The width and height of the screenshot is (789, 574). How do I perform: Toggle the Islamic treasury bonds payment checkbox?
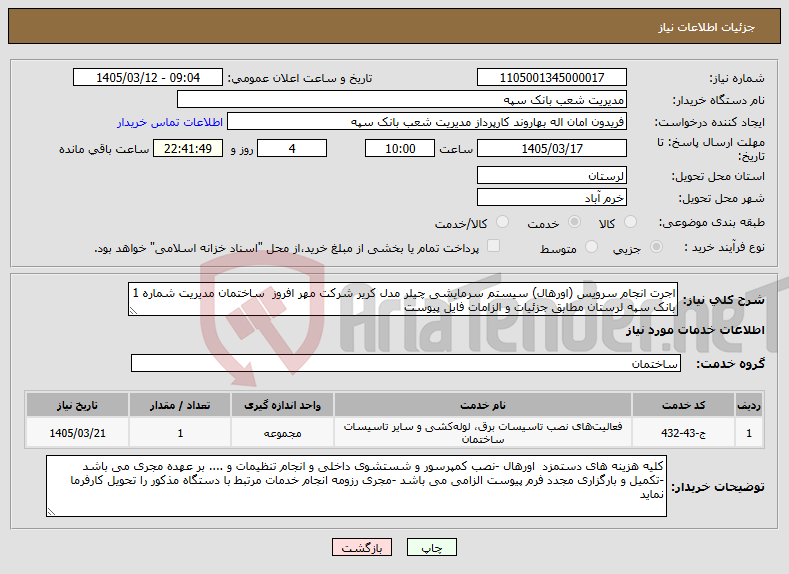pos(493,245)
